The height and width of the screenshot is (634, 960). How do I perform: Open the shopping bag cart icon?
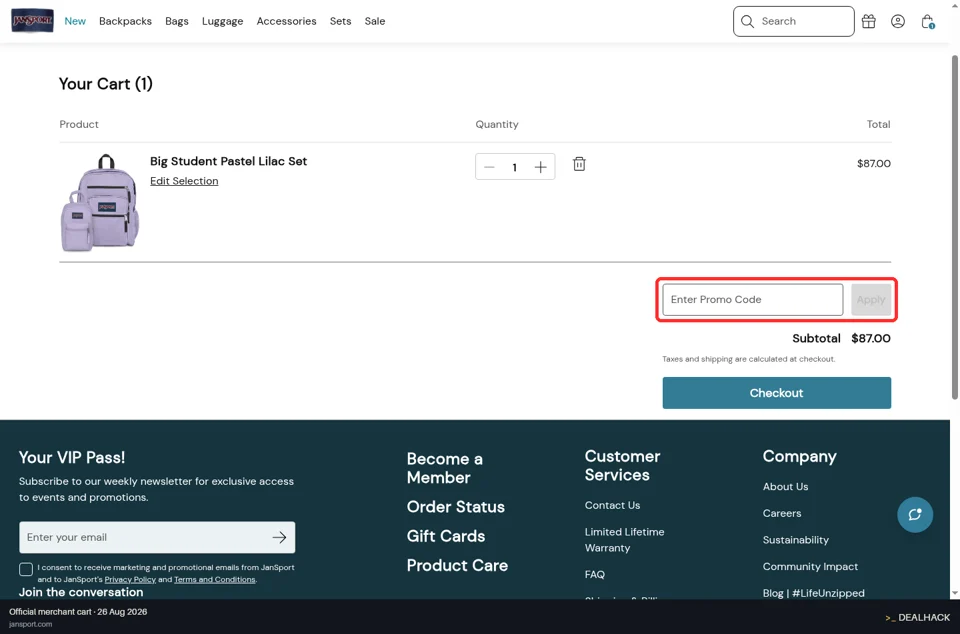click(928, 21)
